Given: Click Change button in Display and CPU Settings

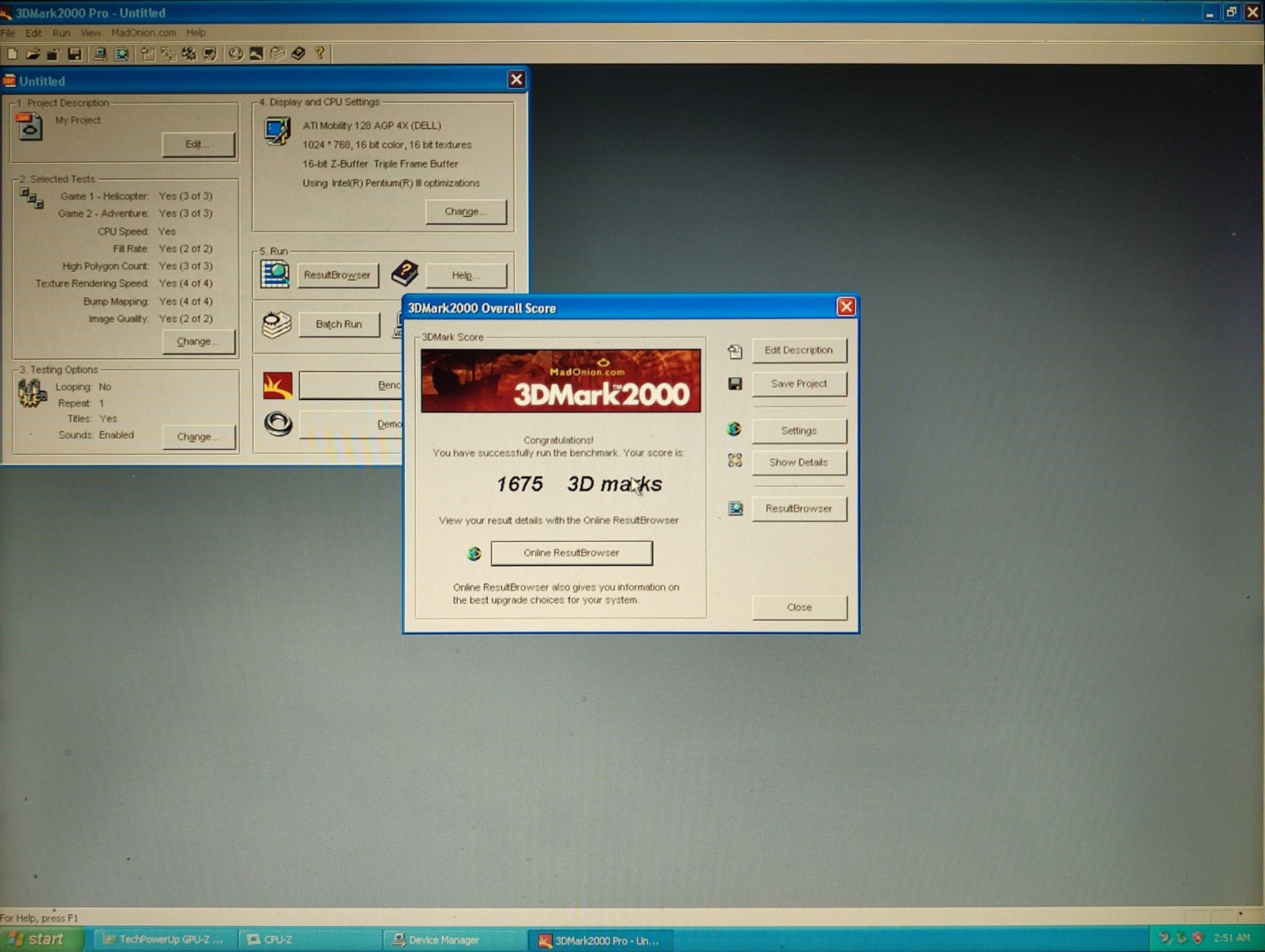Looking at the screenshot, I should click(466, 212).
